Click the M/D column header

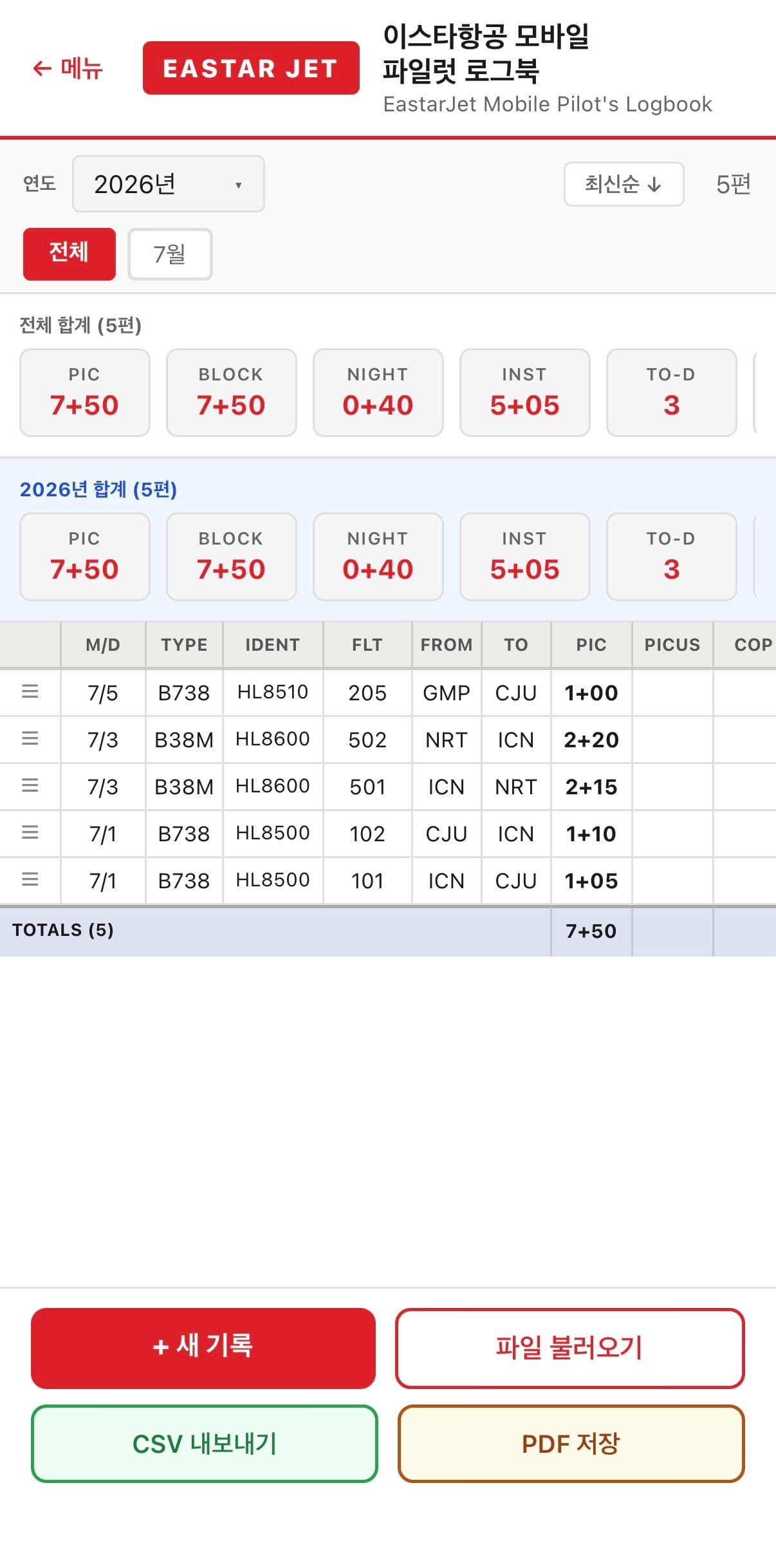[x=103, y=645]
